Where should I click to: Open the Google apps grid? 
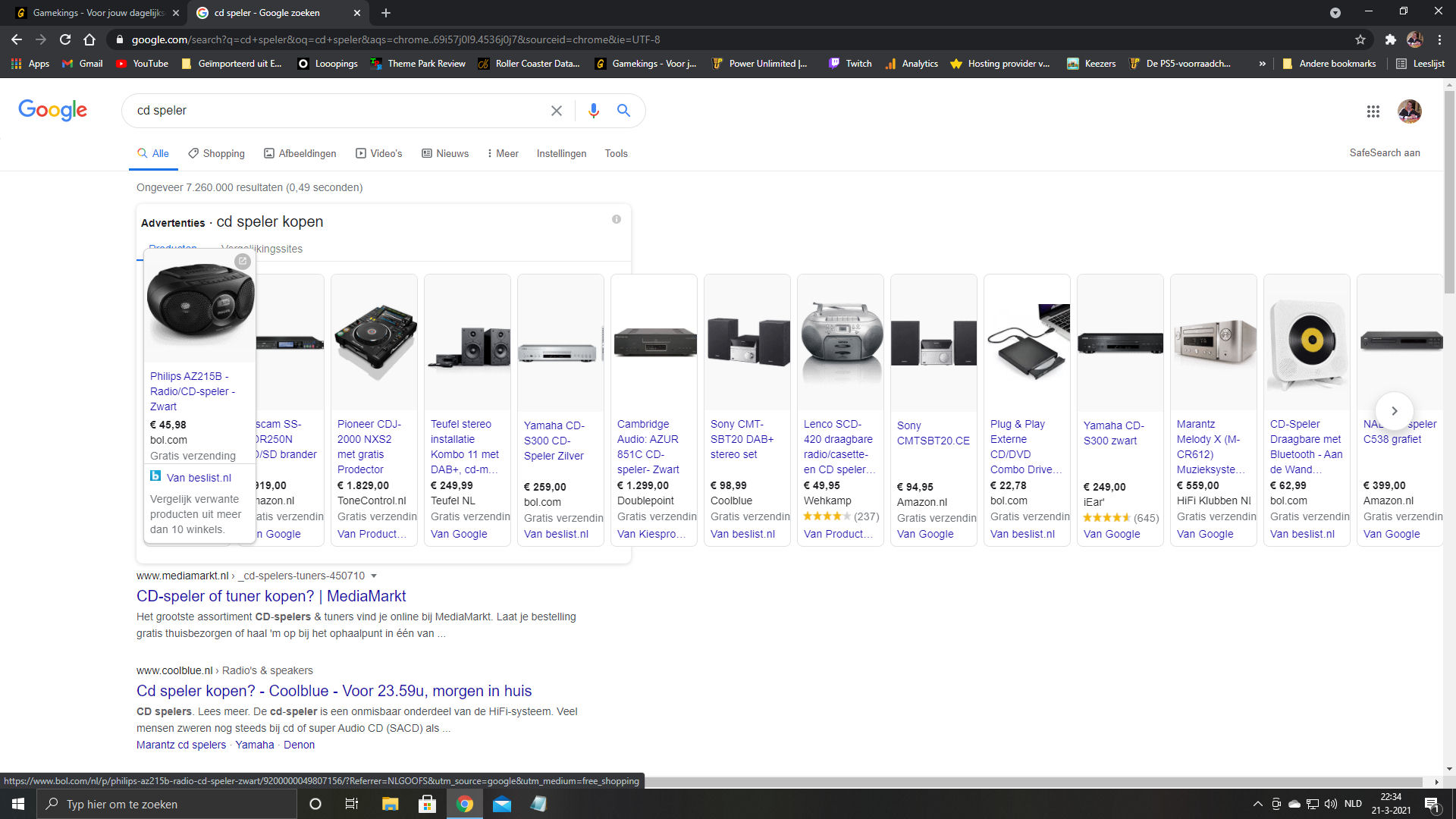point(1373,111)
